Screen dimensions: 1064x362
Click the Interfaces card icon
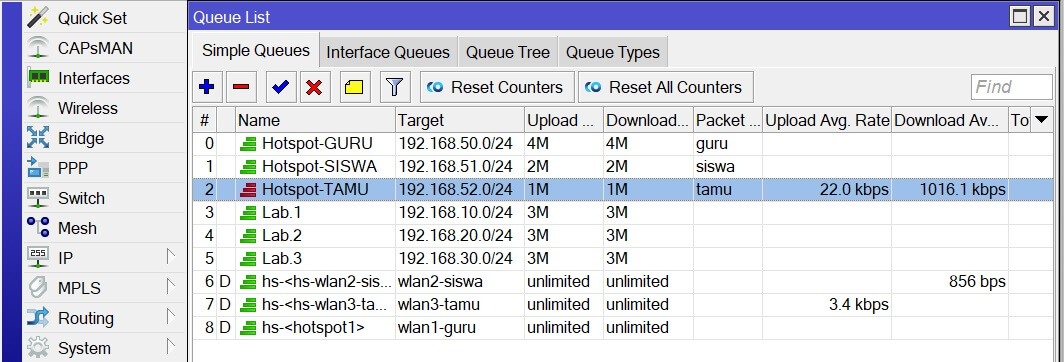pyautogui.click(x=38, y=77)
